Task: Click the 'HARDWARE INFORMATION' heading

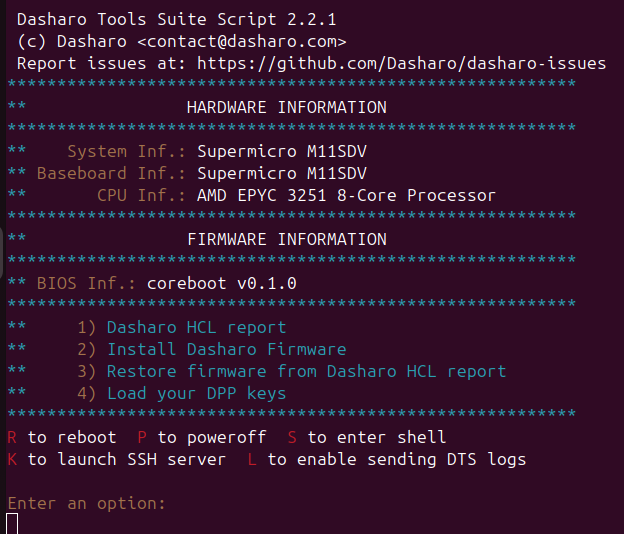Action: click(x=287, y=107)
